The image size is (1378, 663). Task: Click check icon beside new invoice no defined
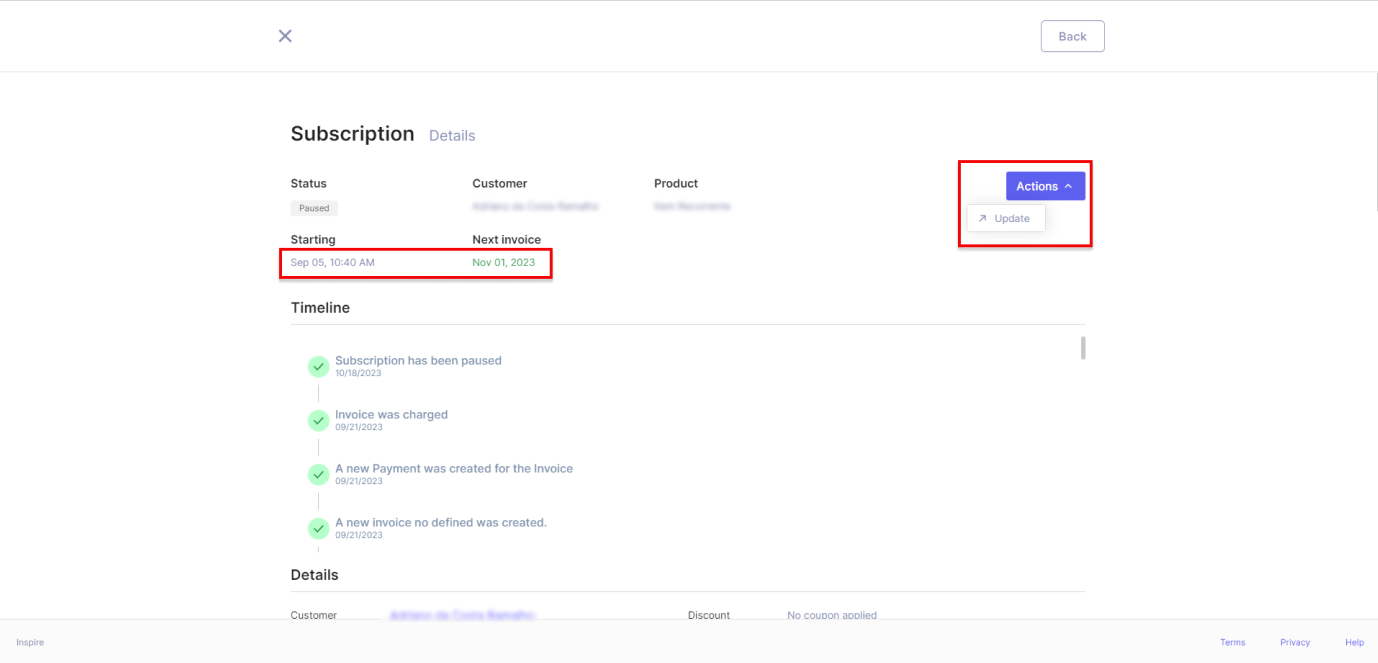(318, 528)
